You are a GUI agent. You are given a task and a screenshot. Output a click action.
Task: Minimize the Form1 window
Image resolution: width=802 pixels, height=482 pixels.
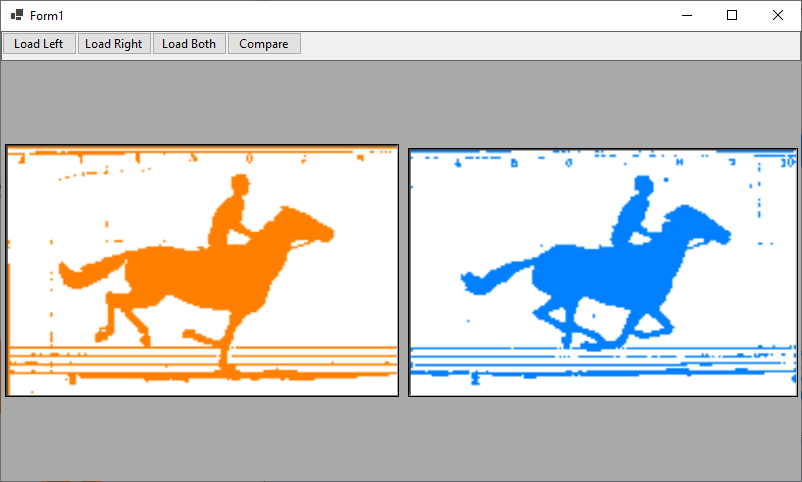pos(687,15)
